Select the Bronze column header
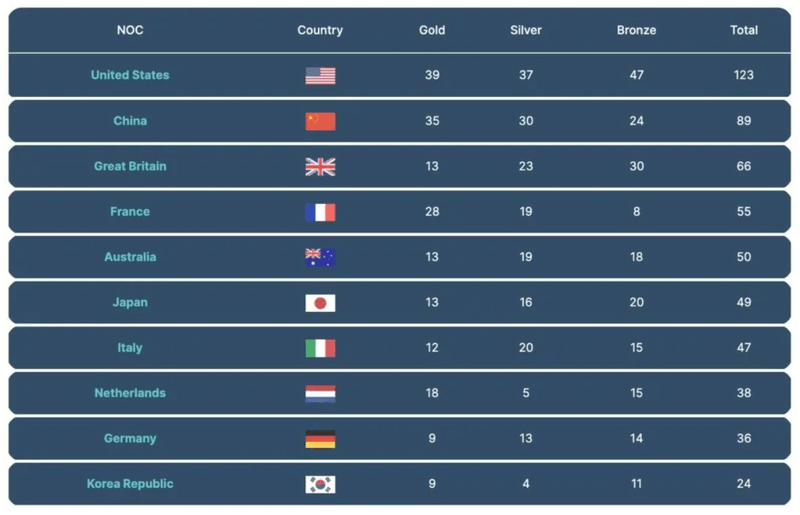The width and height of the screenshot is (800, 515). pyautogui.click(x=636, y=30)
